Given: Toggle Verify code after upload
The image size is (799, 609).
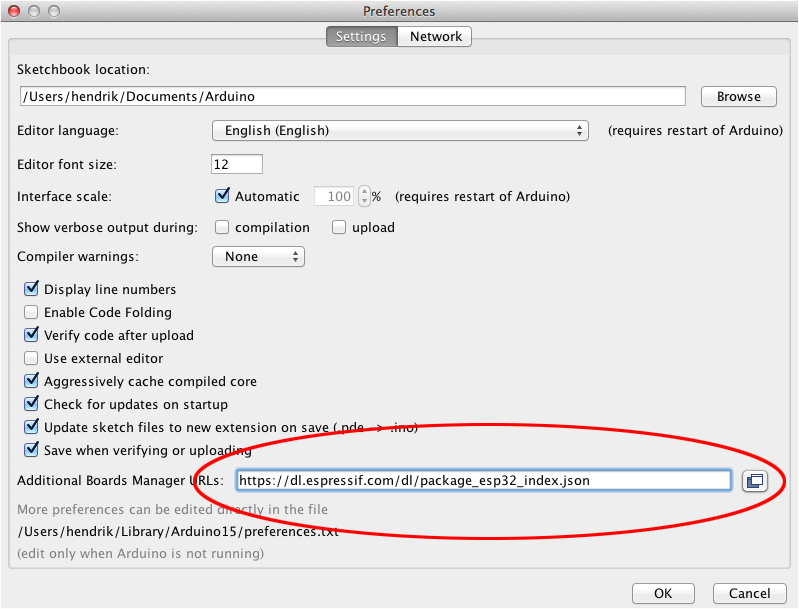Looking at the screenshot, I should click(x=31, y=335).
